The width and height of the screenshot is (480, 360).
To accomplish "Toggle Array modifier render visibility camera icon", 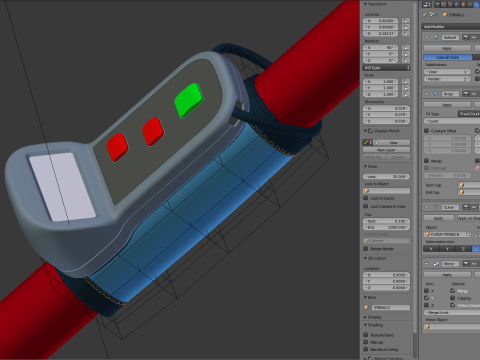I will [x=466, y=94].
